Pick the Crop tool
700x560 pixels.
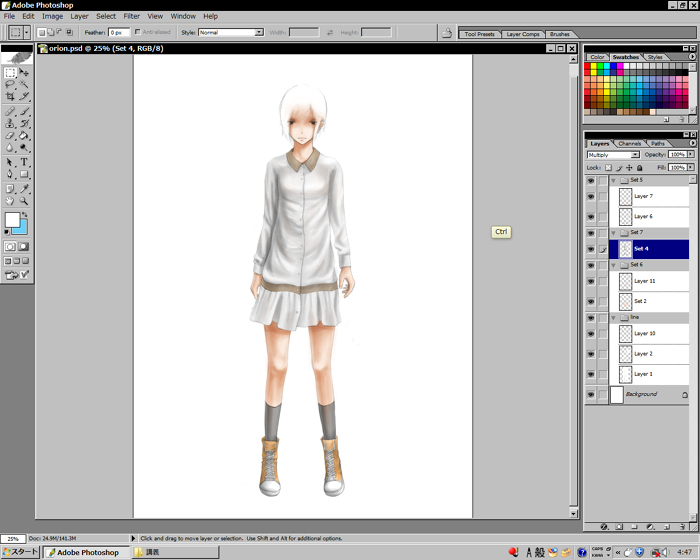pos(10,97)
